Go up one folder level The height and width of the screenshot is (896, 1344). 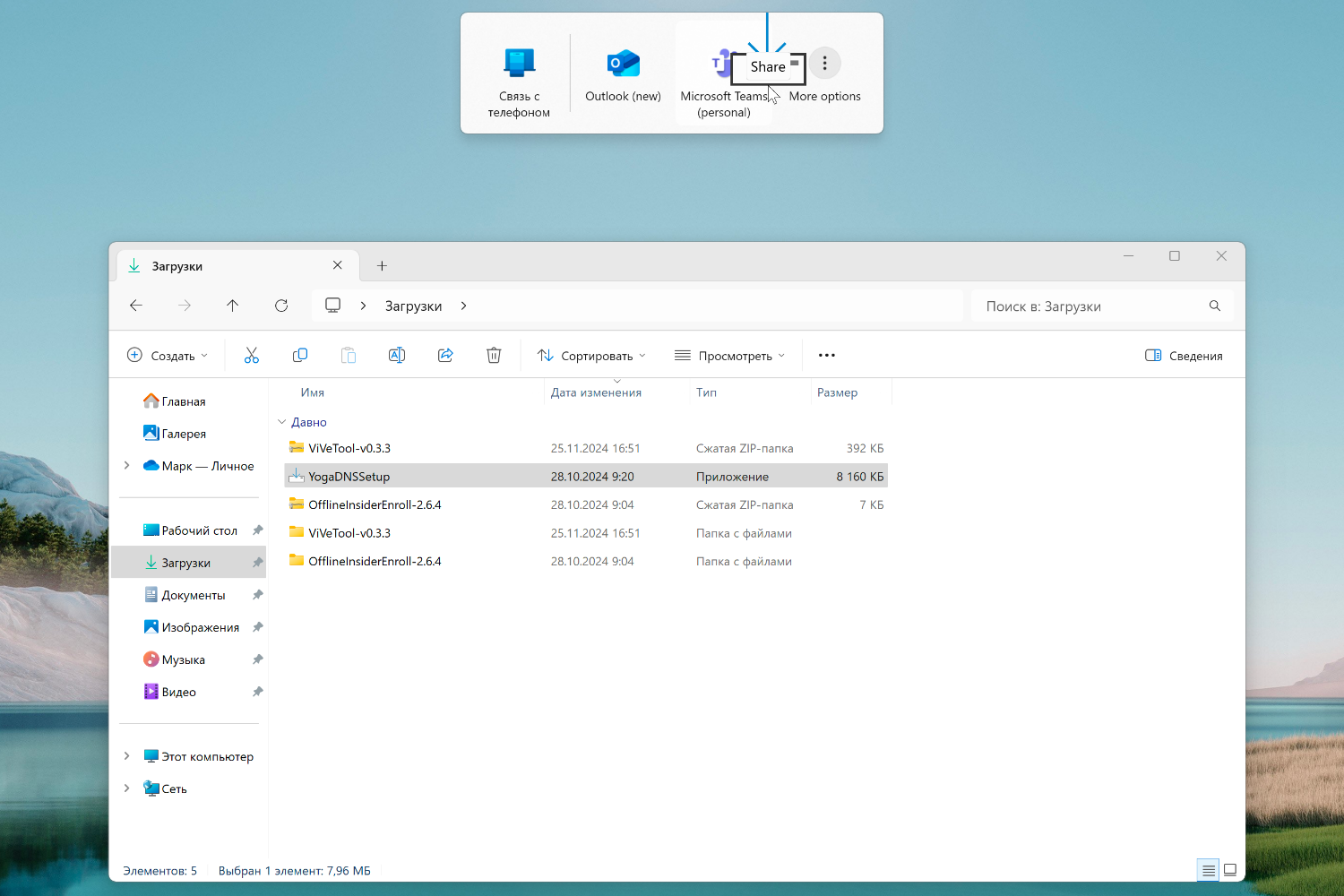click(233, 306)
